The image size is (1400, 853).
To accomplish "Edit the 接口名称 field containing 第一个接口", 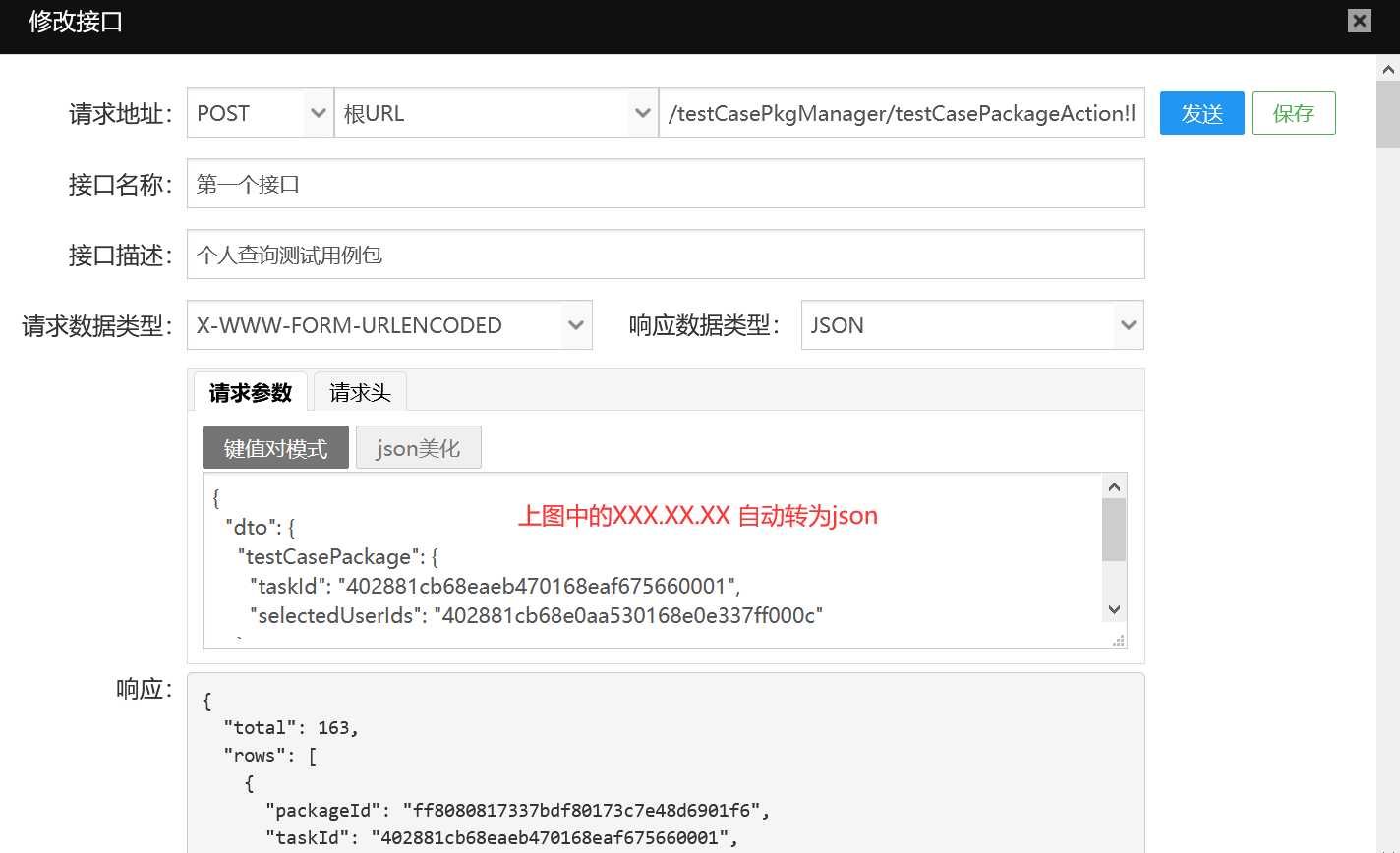I will click(x=666, y=184).
